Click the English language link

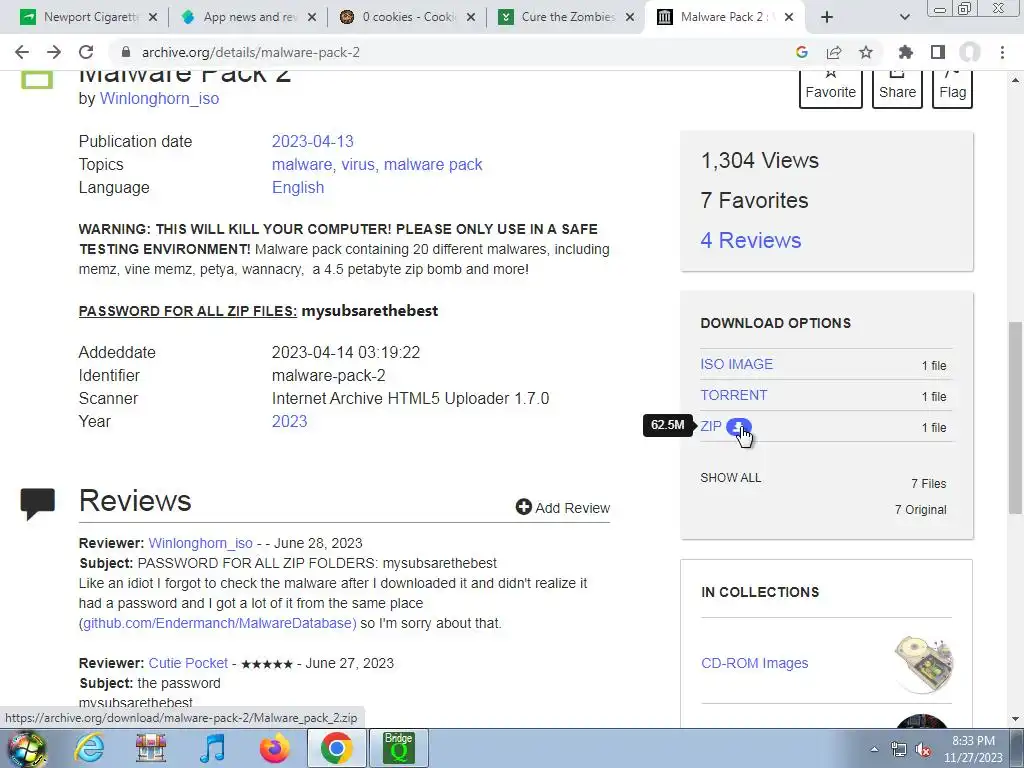298,187
